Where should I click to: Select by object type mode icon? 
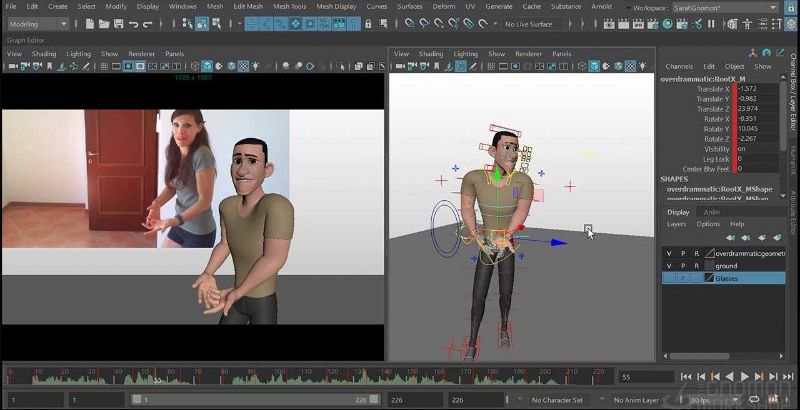(x=202, y=24)
